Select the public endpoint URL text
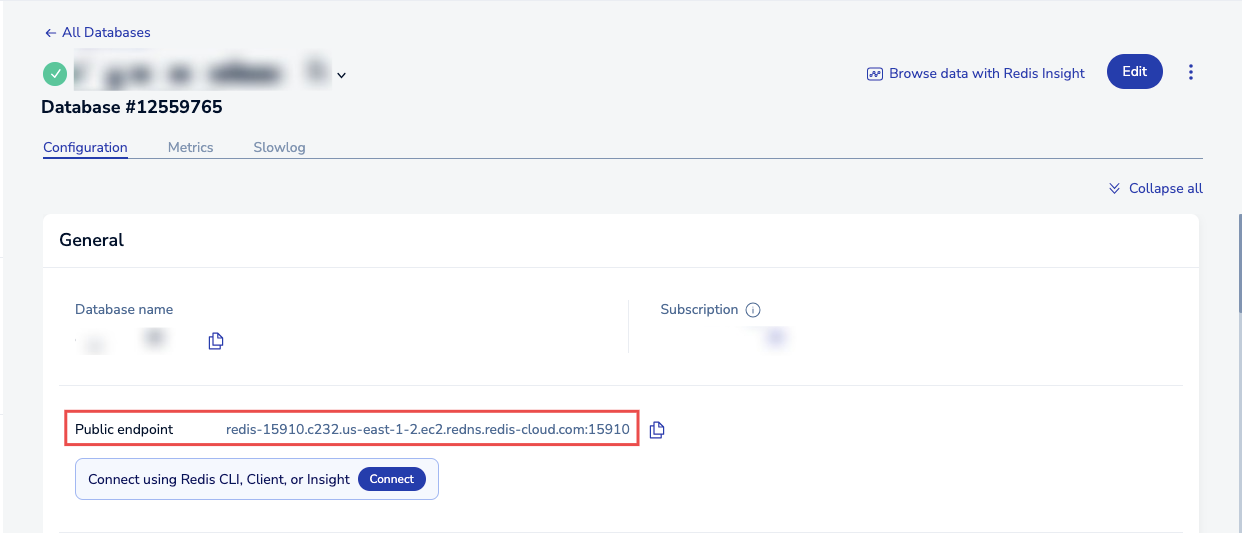The height and width of the screenshot is (533, 1242). (x=427, y=429)
